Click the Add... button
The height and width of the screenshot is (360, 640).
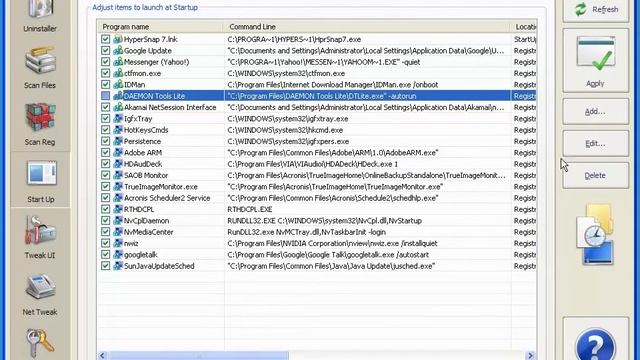(x=596, y=111)
